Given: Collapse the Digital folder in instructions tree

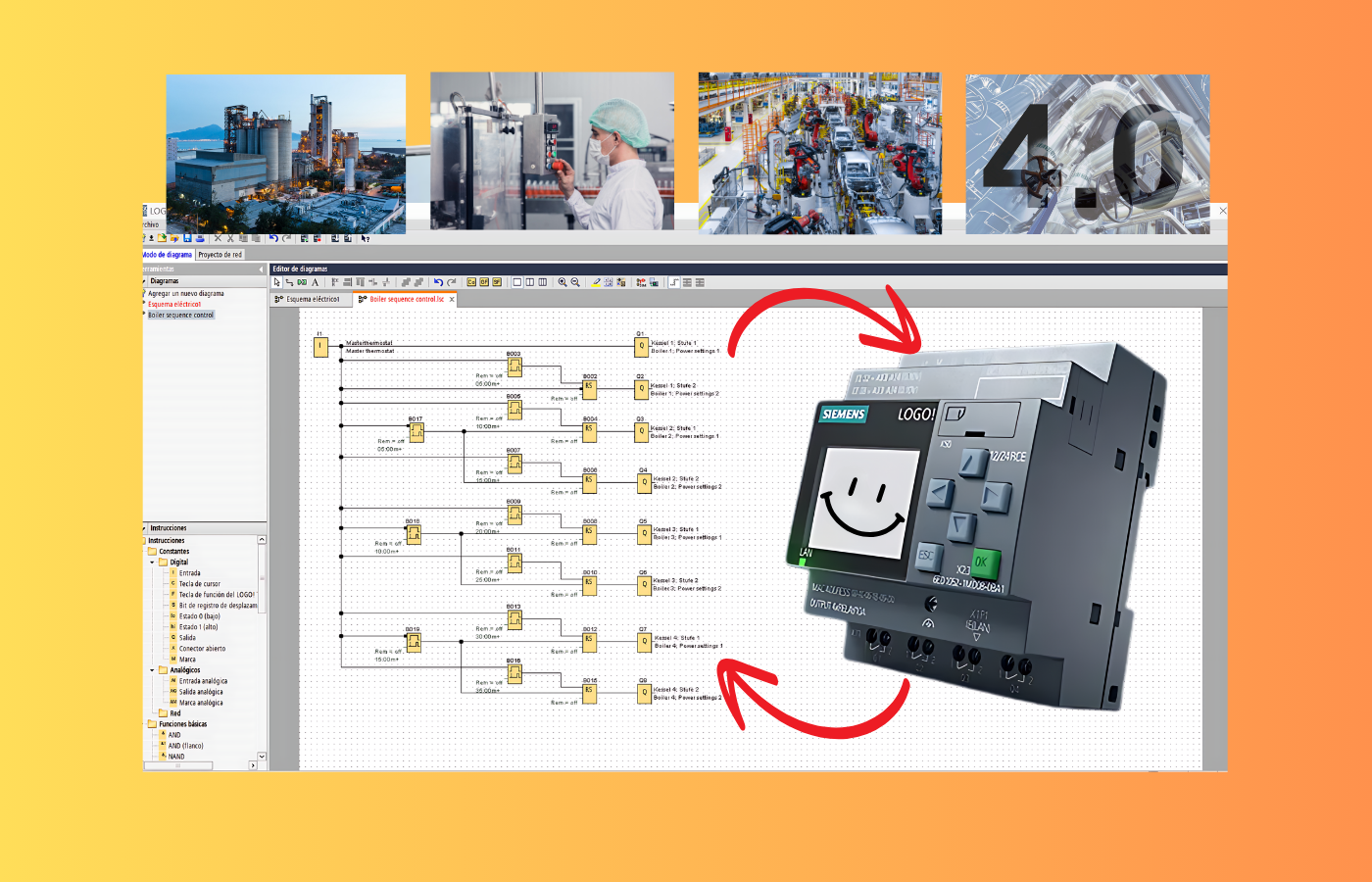Looking at the screenshot, I should (152, 563).
